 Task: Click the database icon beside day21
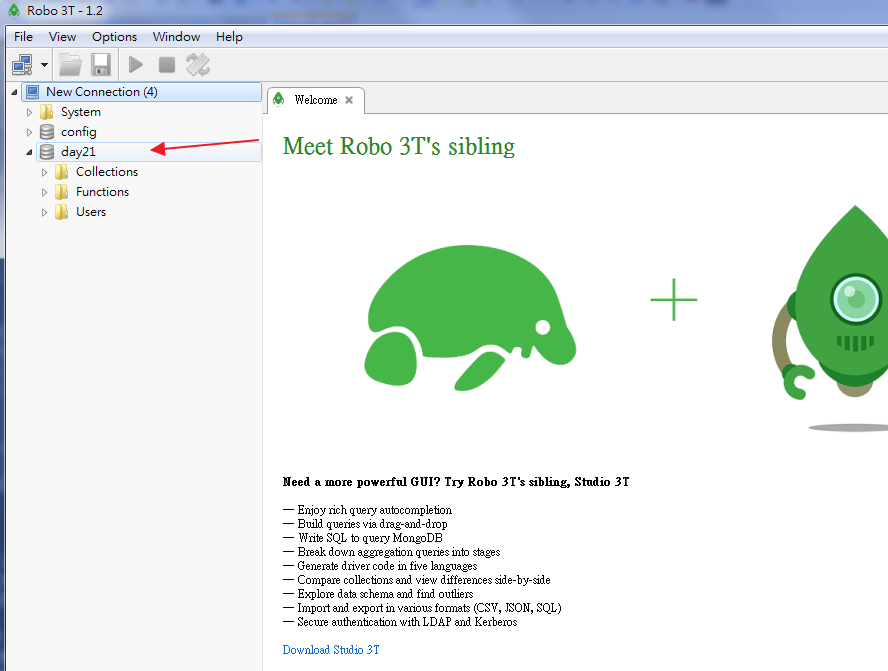click(47, 152)
